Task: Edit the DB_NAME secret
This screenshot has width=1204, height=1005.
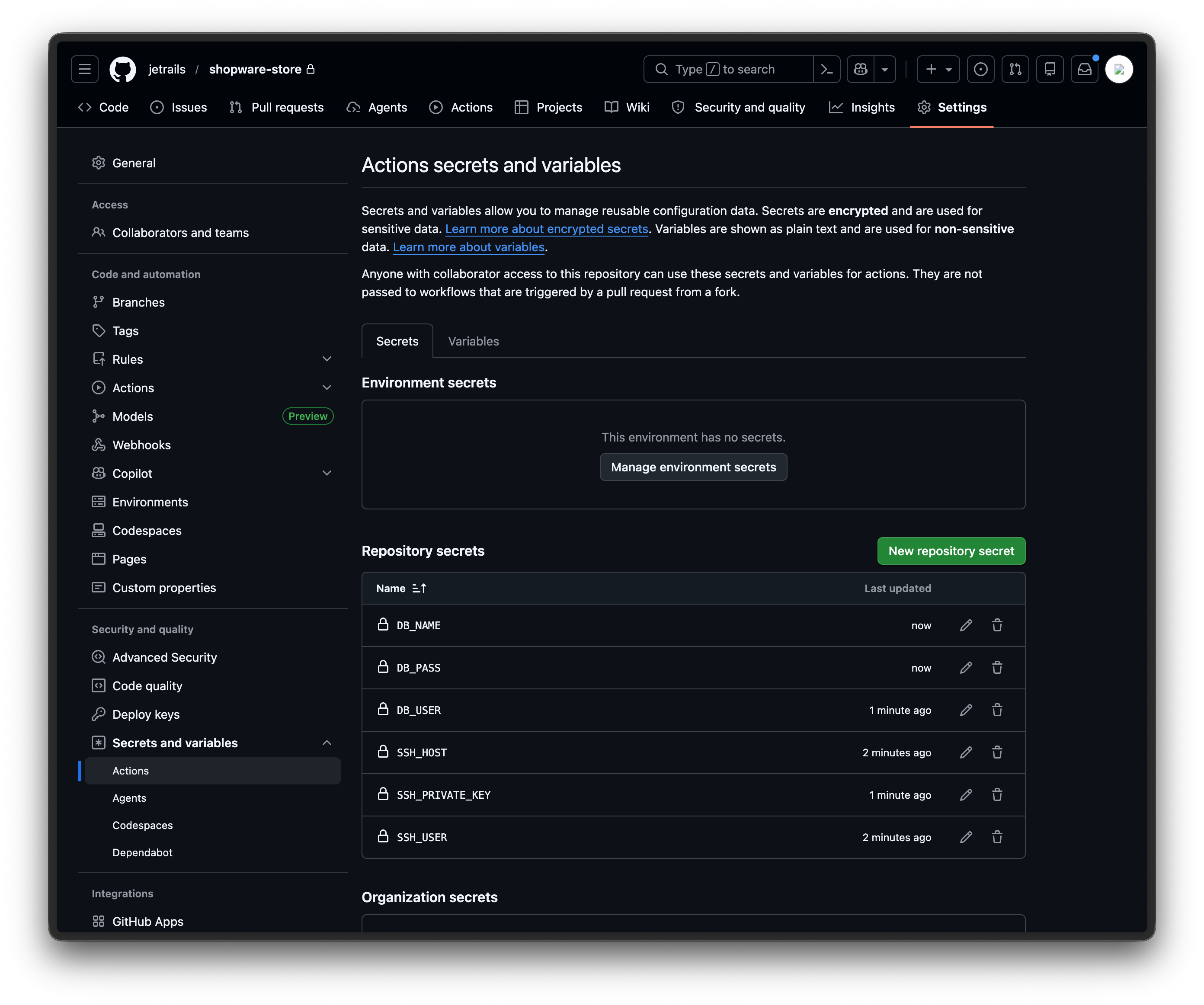Action: pyautogui.click(x=966, y=625)
